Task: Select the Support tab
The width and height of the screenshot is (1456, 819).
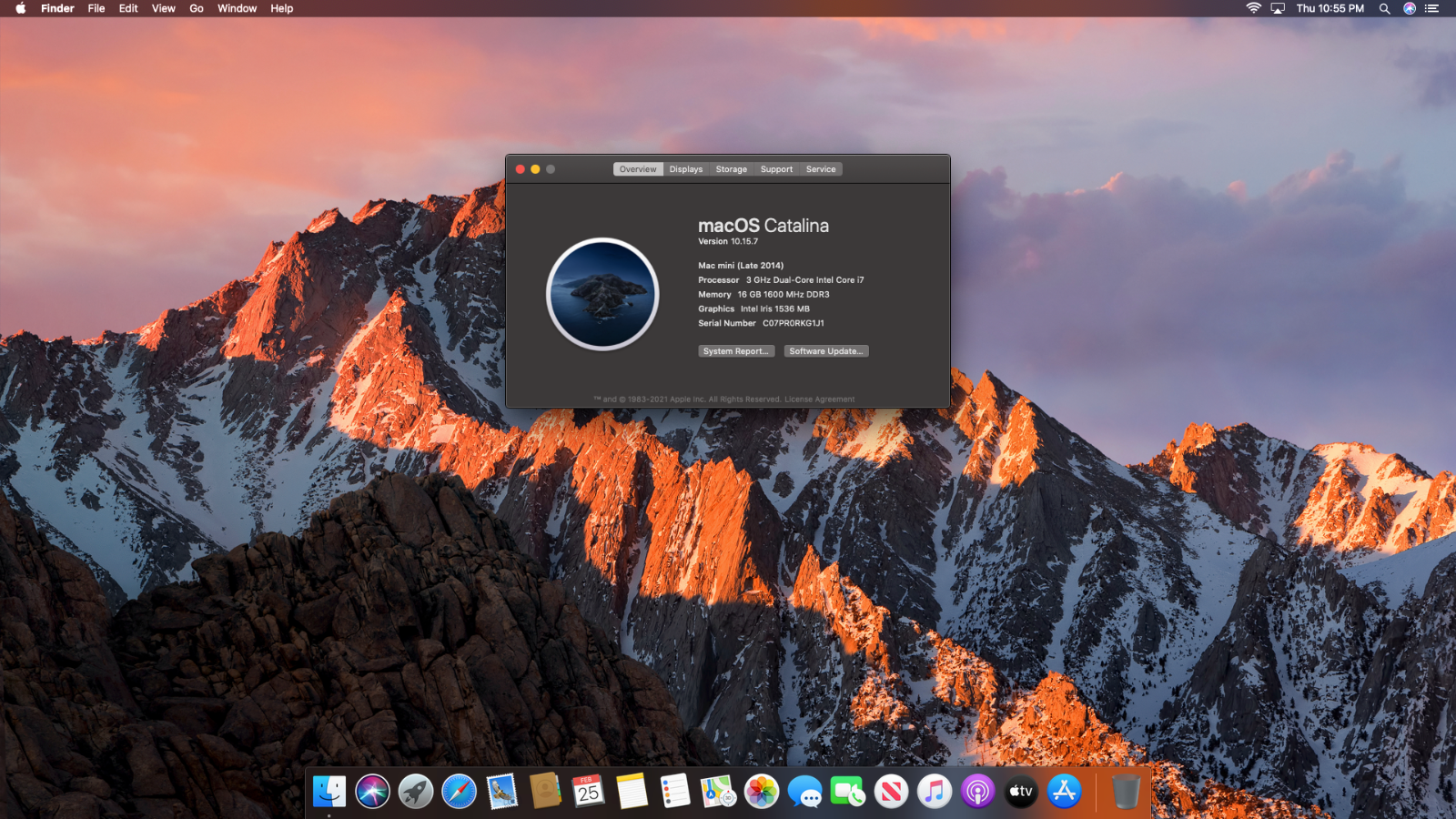Action: (776, 169)
